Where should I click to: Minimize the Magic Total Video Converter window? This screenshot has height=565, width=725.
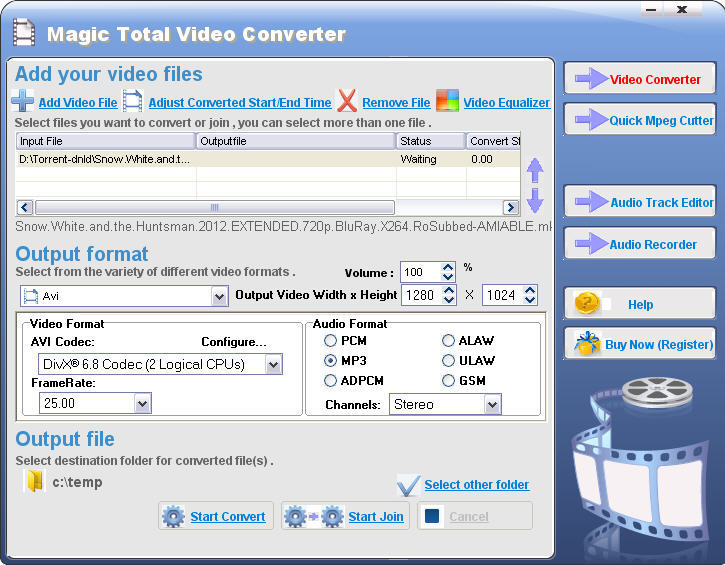click(651, 9)
